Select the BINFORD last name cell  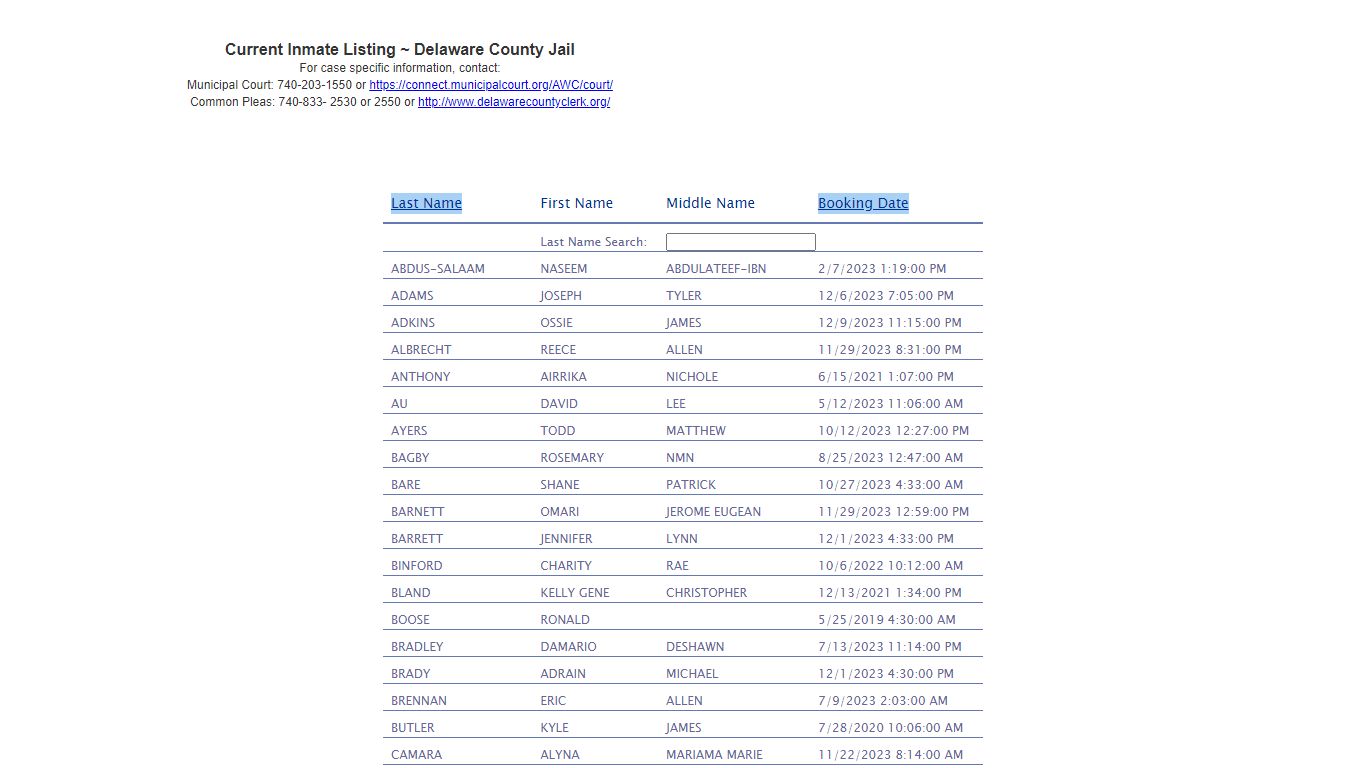[x=417, y=566]
